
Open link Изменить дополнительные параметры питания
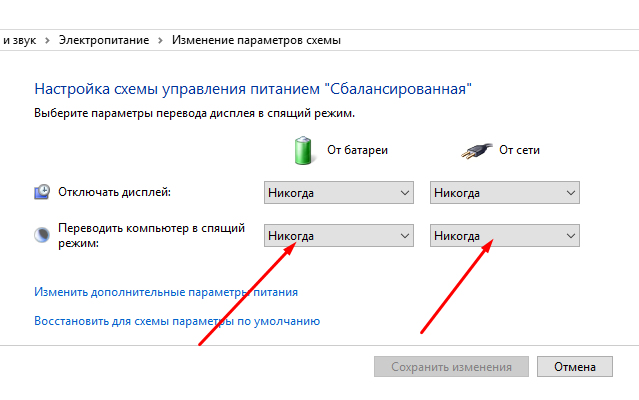(166, 292)
